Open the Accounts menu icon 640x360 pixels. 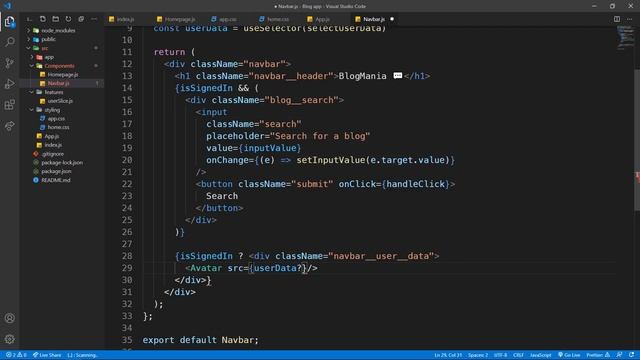[9, 318]
